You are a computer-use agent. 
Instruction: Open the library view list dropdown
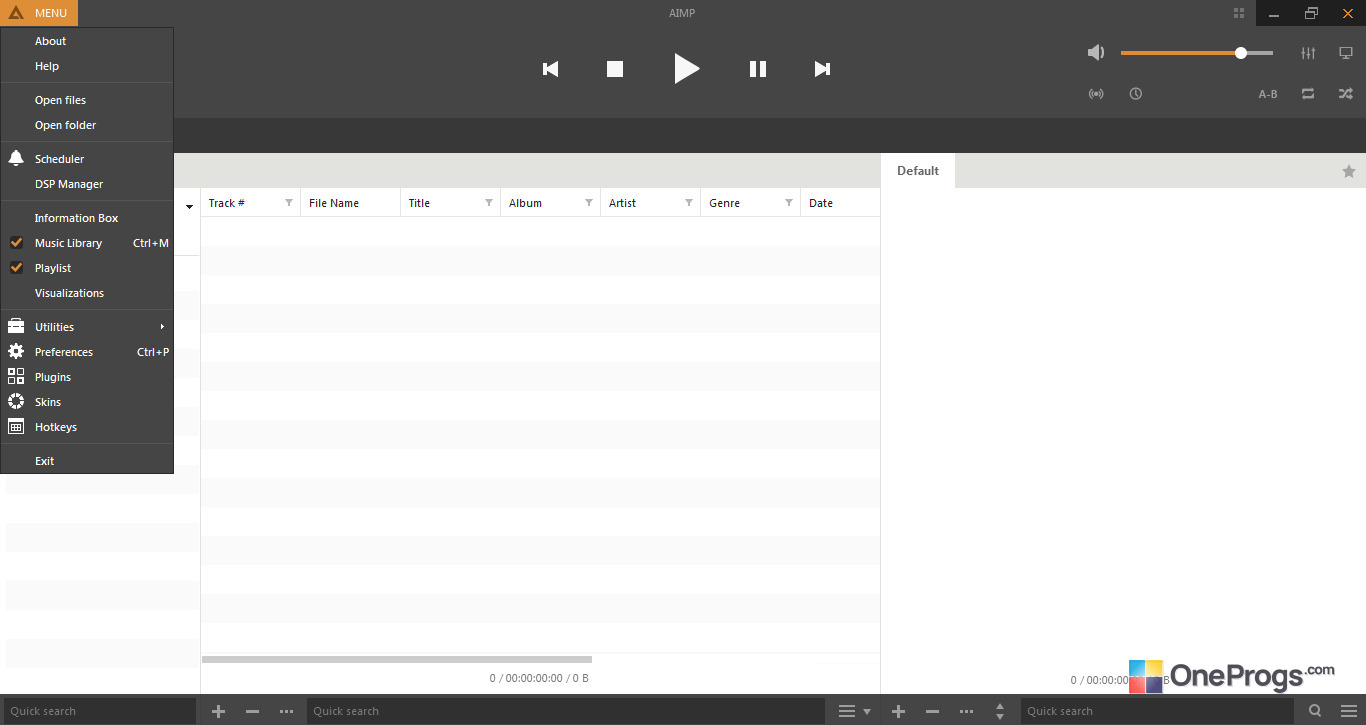pos(854,711)
